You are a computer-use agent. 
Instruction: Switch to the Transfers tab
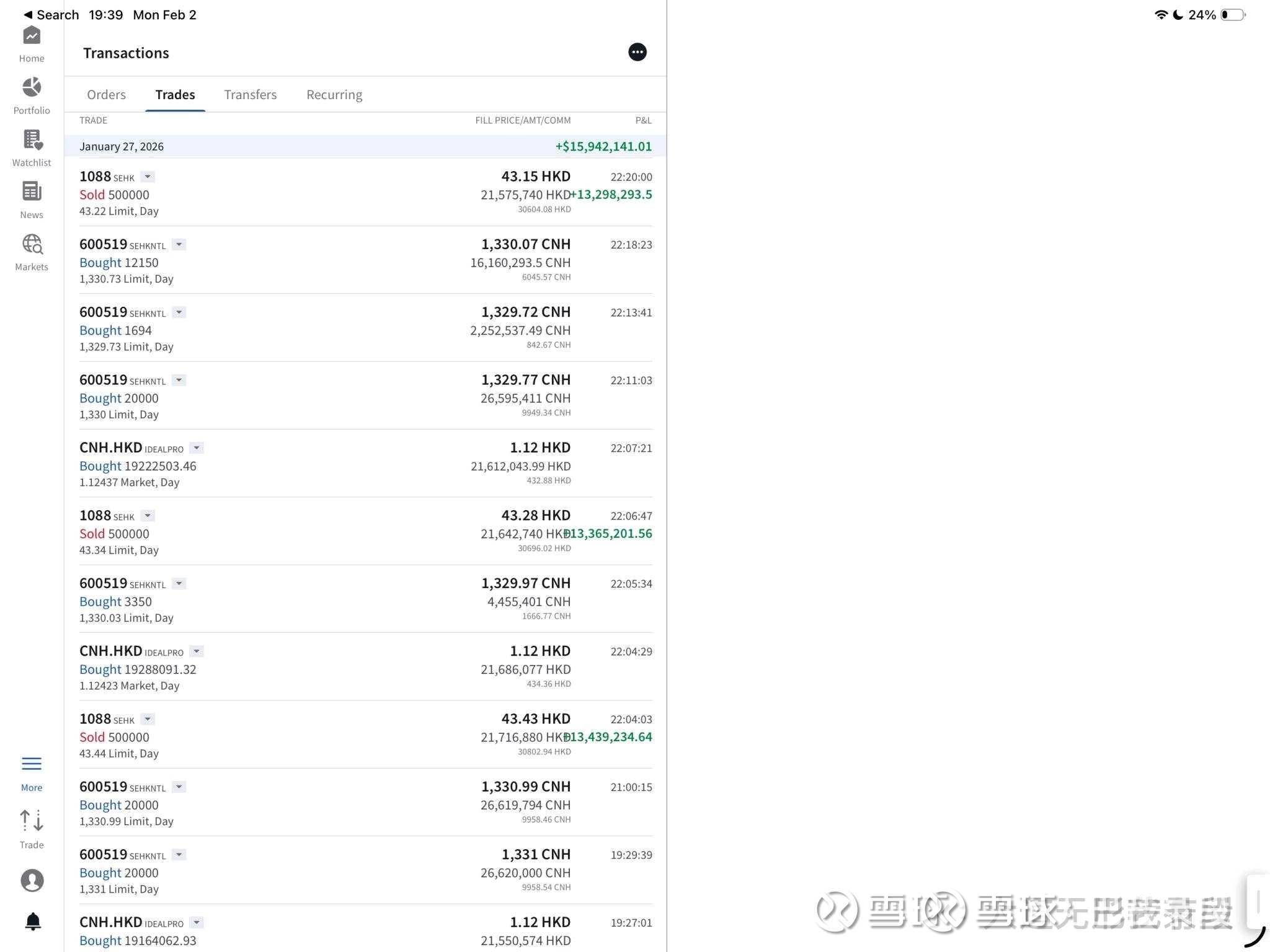click(x=250, y=95)
